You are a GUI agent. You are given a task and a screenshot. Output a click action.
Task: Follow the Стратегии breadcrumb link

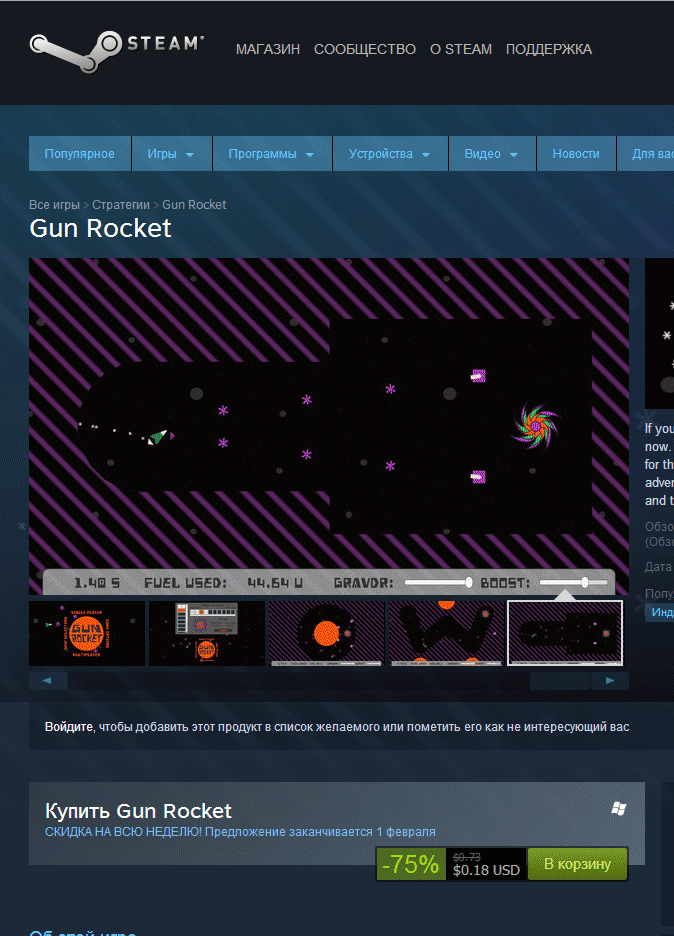121,205
